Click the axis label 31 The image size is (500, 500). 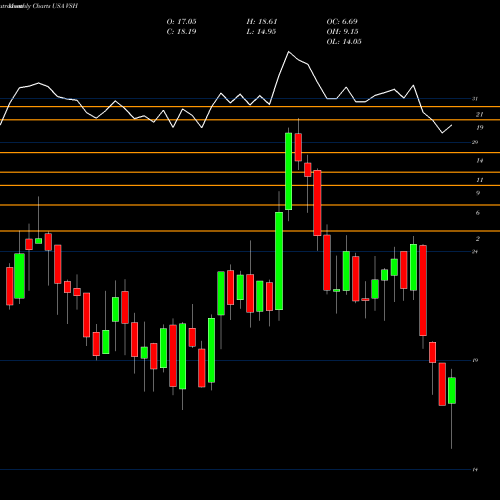[x=475, y=99]
